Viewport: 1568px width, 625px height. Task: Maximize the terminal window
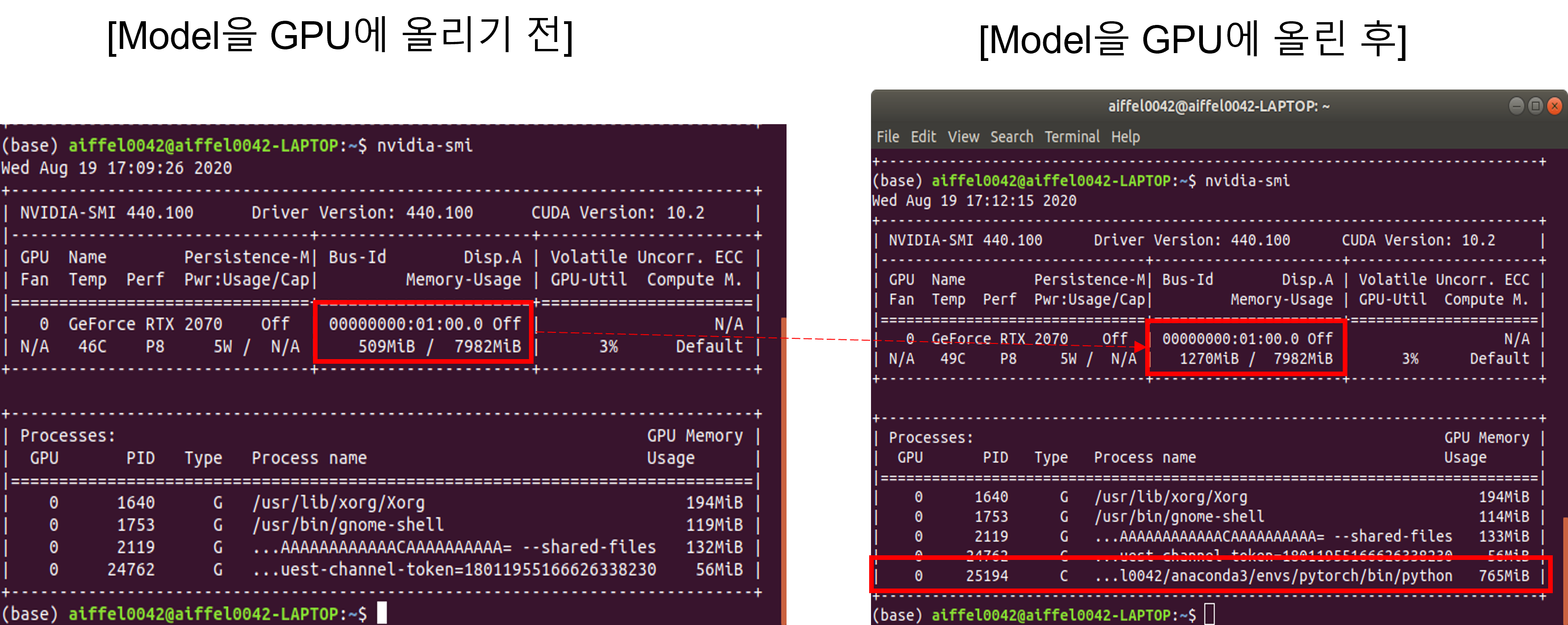pos(1535,106)
